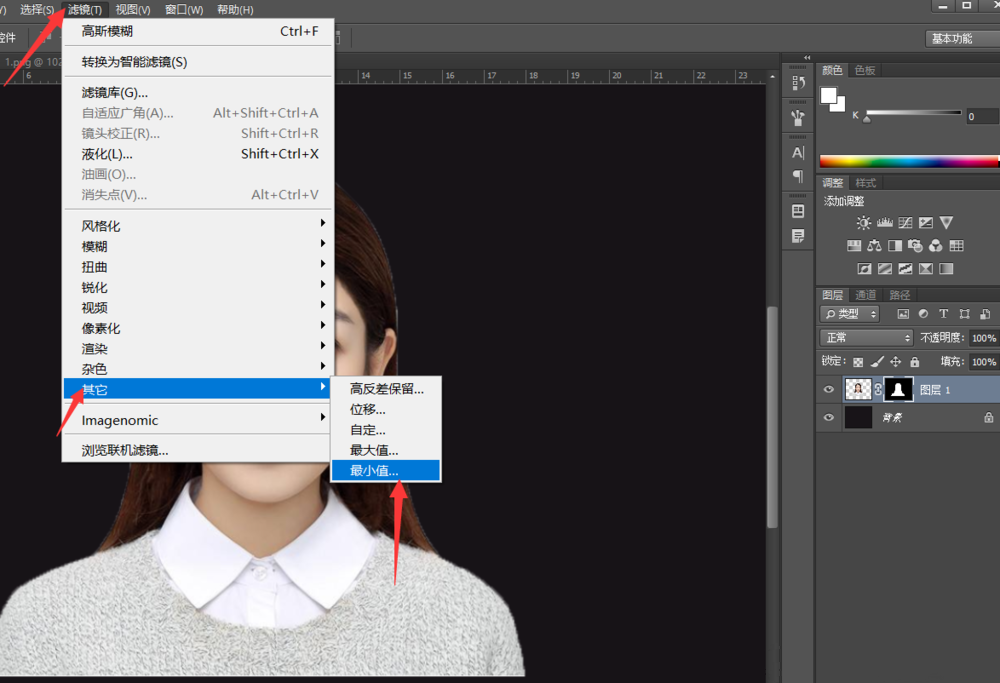Open the History panel icon
1000x683 pixels.
coord(798,83)
